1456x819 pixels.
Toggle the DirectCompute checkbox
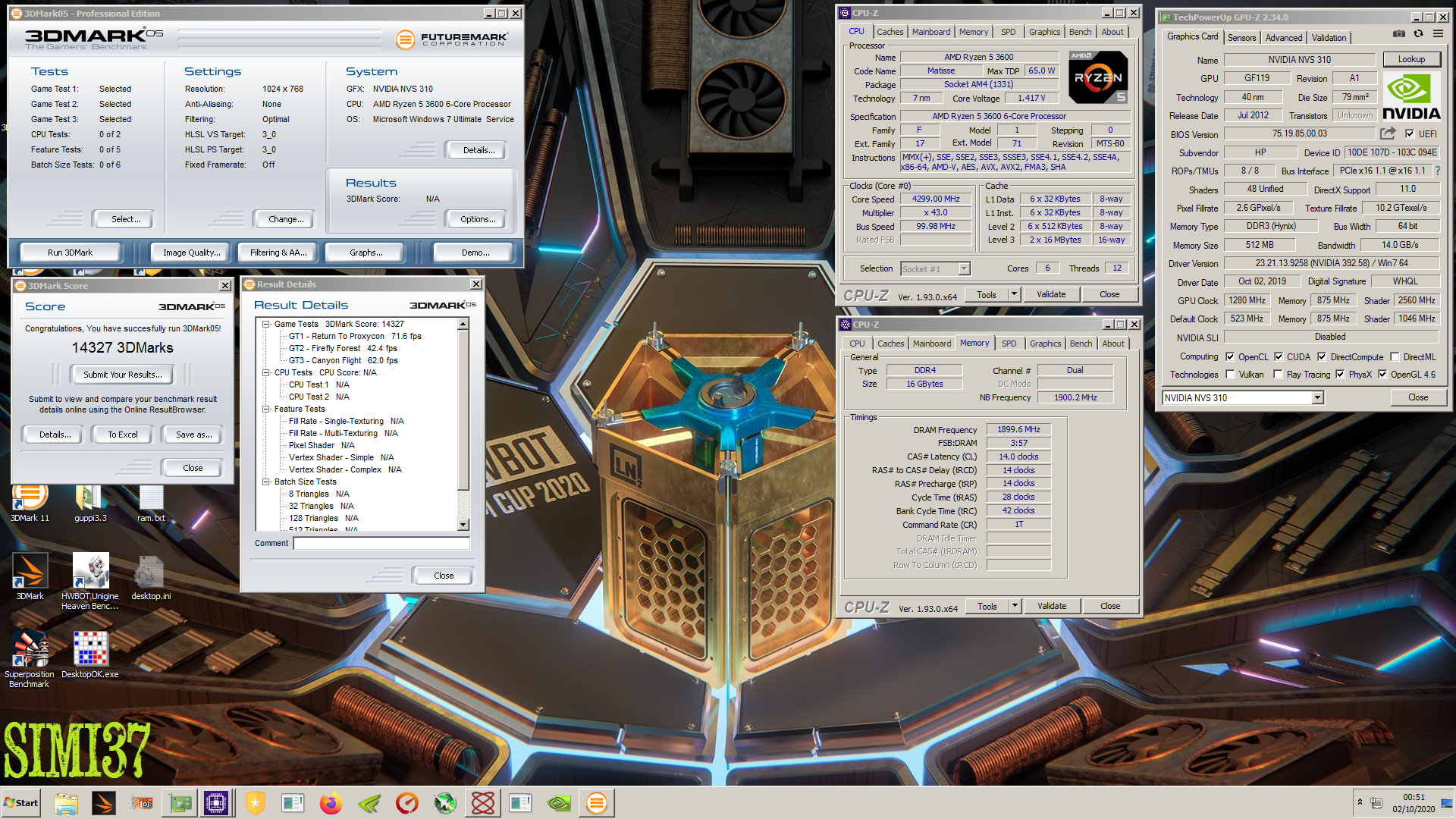[x=1322, y=356]
